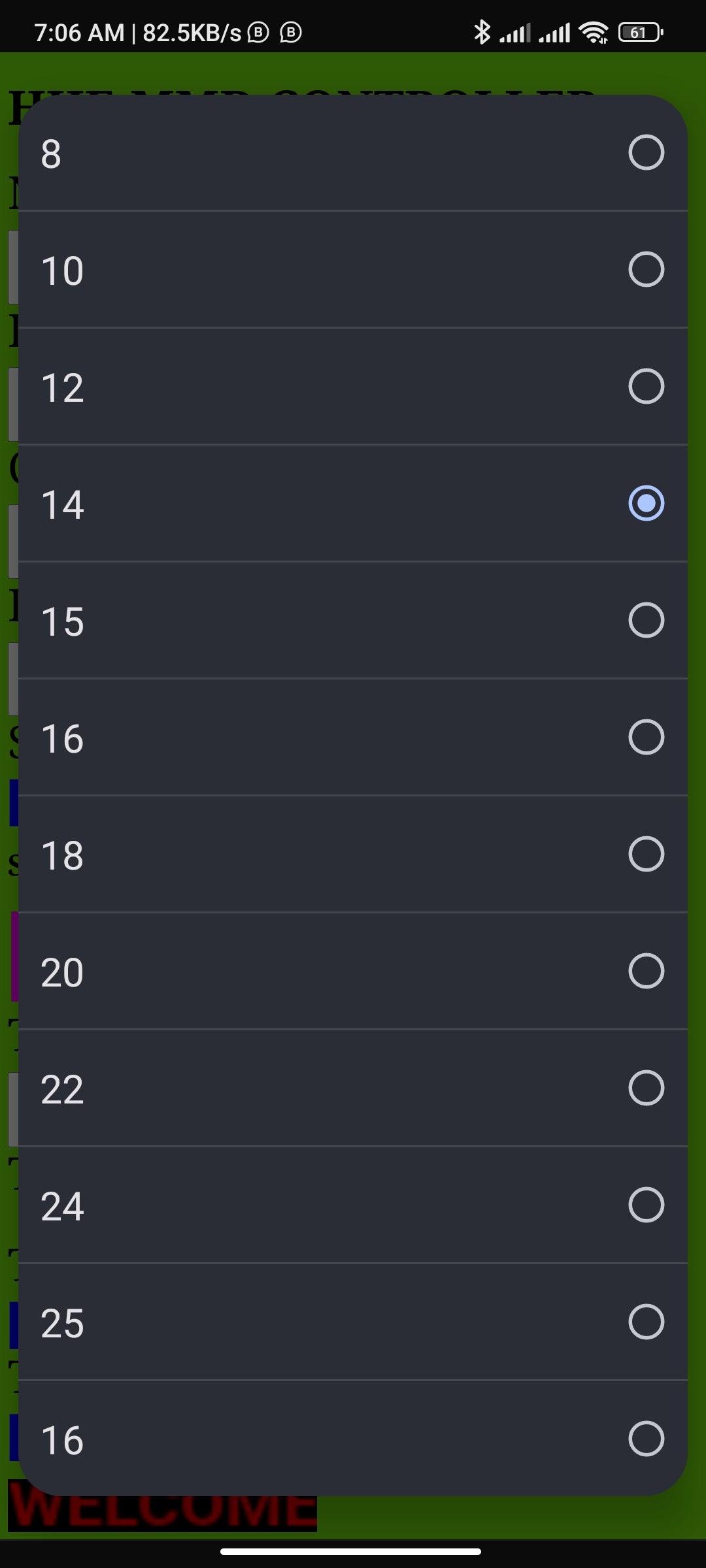This screenshot has height=1568, width=706.
Task: Tap the red WELCOME text behind the popup
Action: (x=162, y=1514)
